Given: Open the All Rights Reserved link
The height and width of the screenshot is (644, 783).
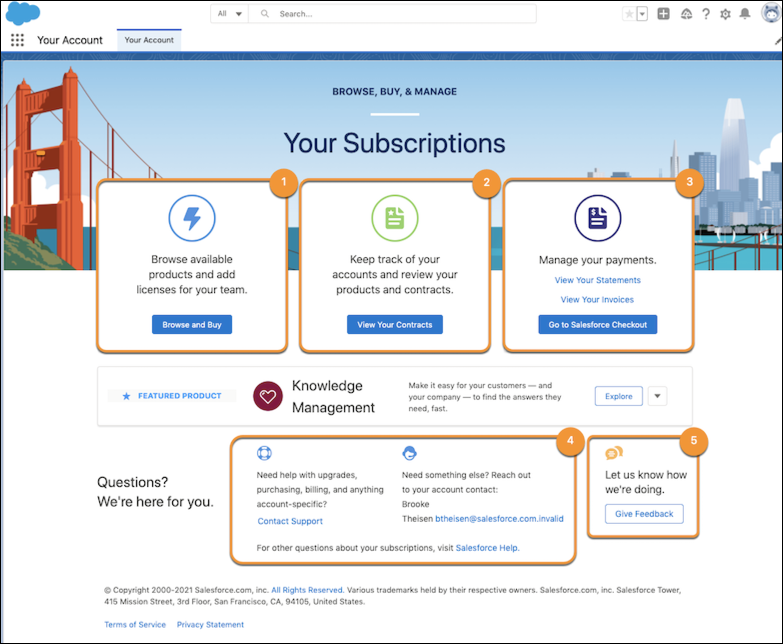Looking at the screenshot, I should [307, 590].
